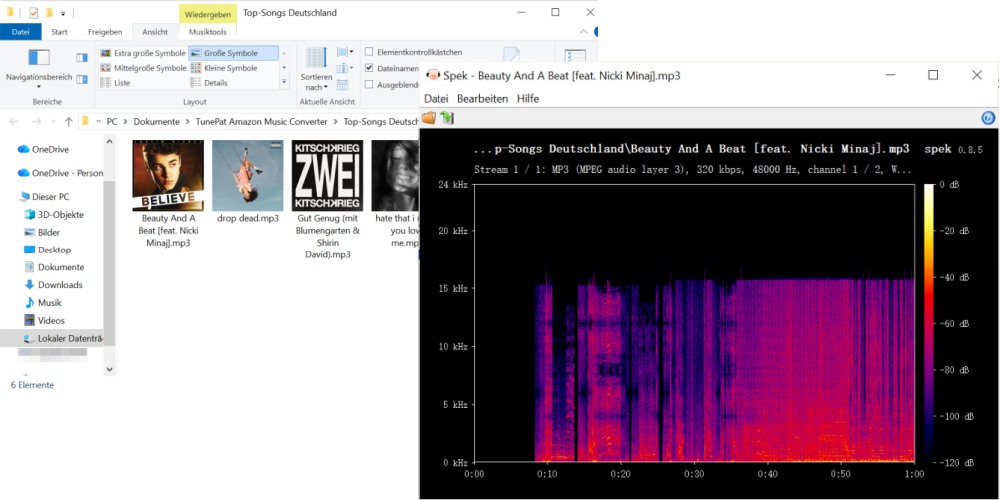Viewport: 1000px width, 500px height.
Task: Click forward navigation arrow in Explorer
Action: [36, 121]
